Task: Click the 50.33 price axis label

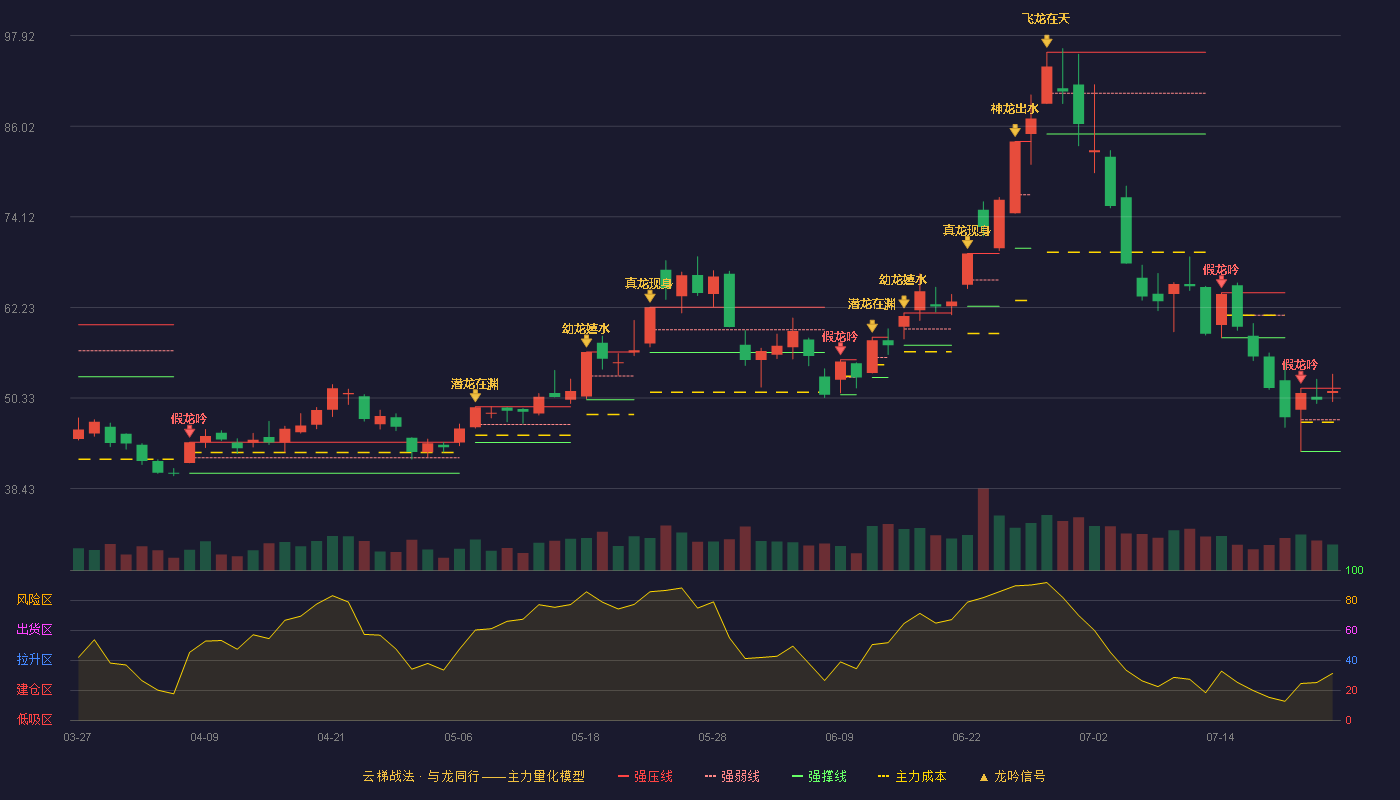Action: (x=20, y=399)
